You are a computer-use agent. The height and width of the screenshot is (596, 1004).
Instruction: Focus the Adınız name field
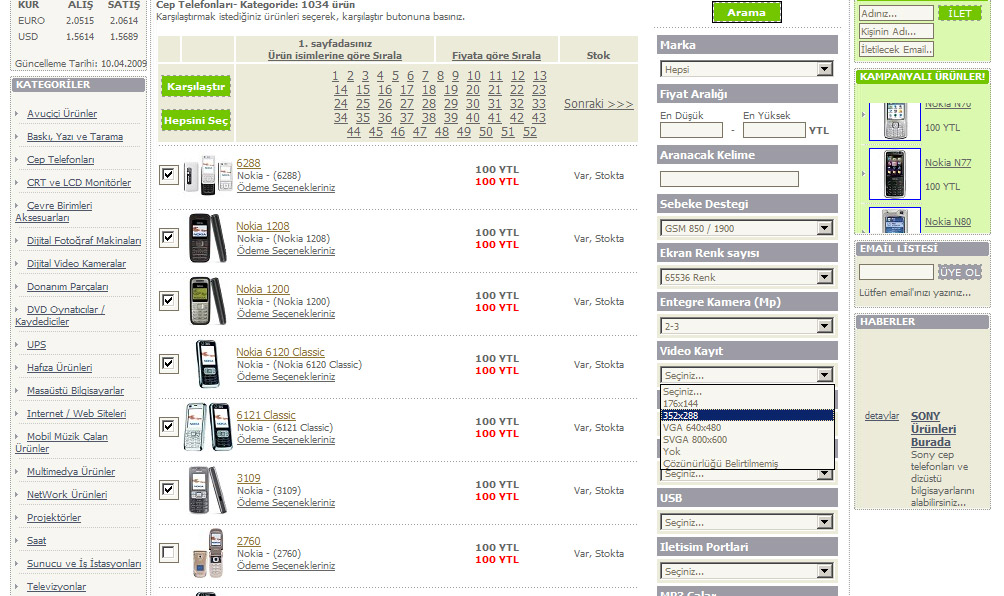point(896,13)
